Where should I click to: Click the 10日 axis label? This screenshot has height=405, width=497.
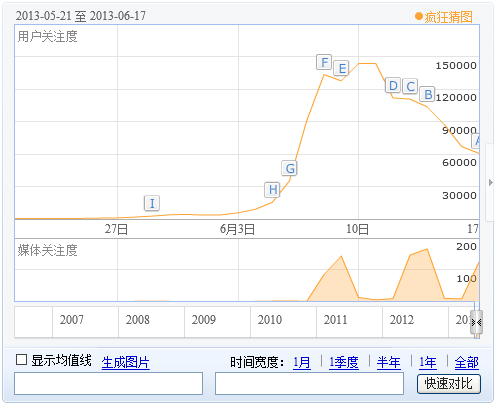coord(357,229)
